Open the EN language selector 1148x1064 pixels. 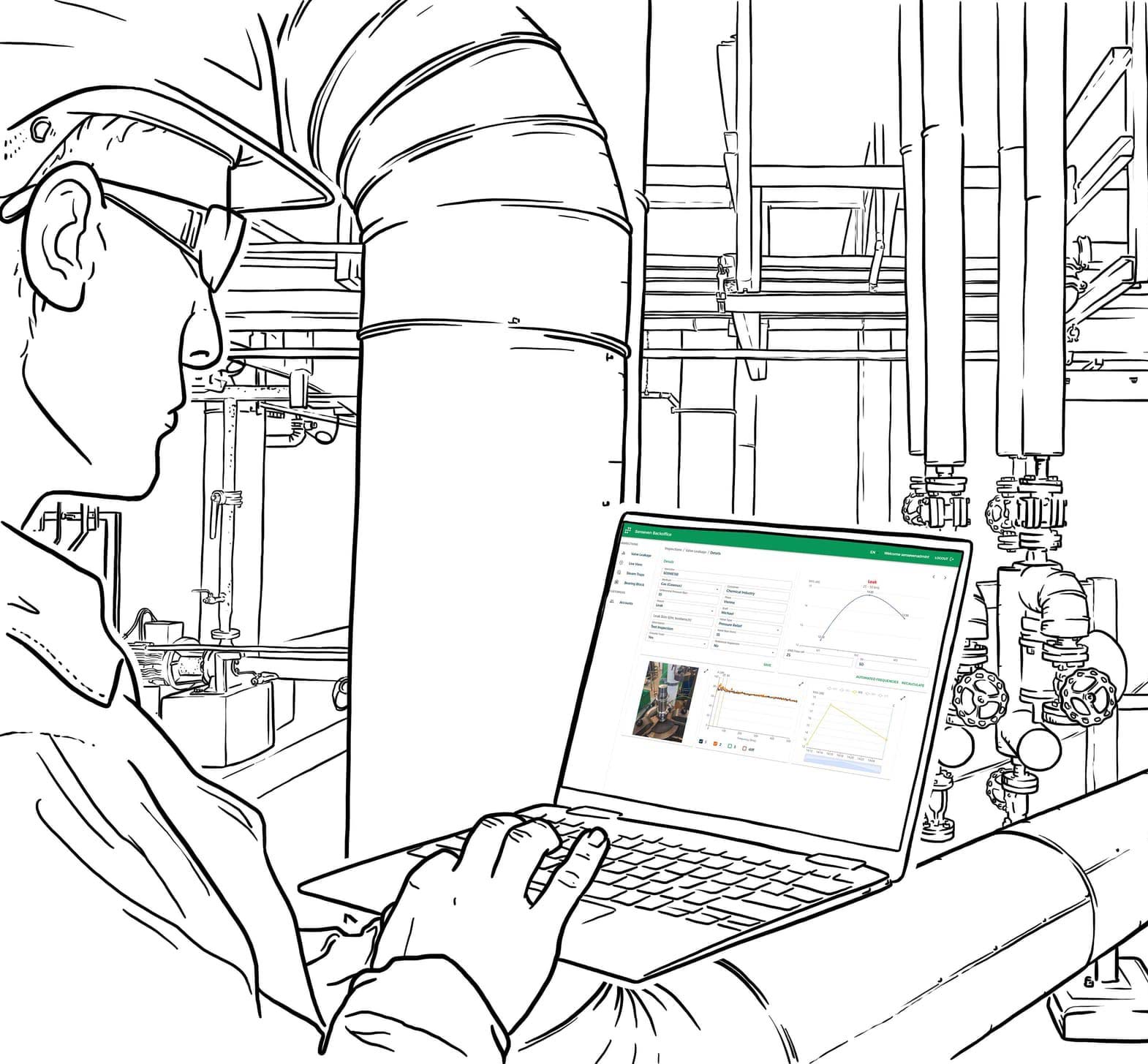pos(873,552)
